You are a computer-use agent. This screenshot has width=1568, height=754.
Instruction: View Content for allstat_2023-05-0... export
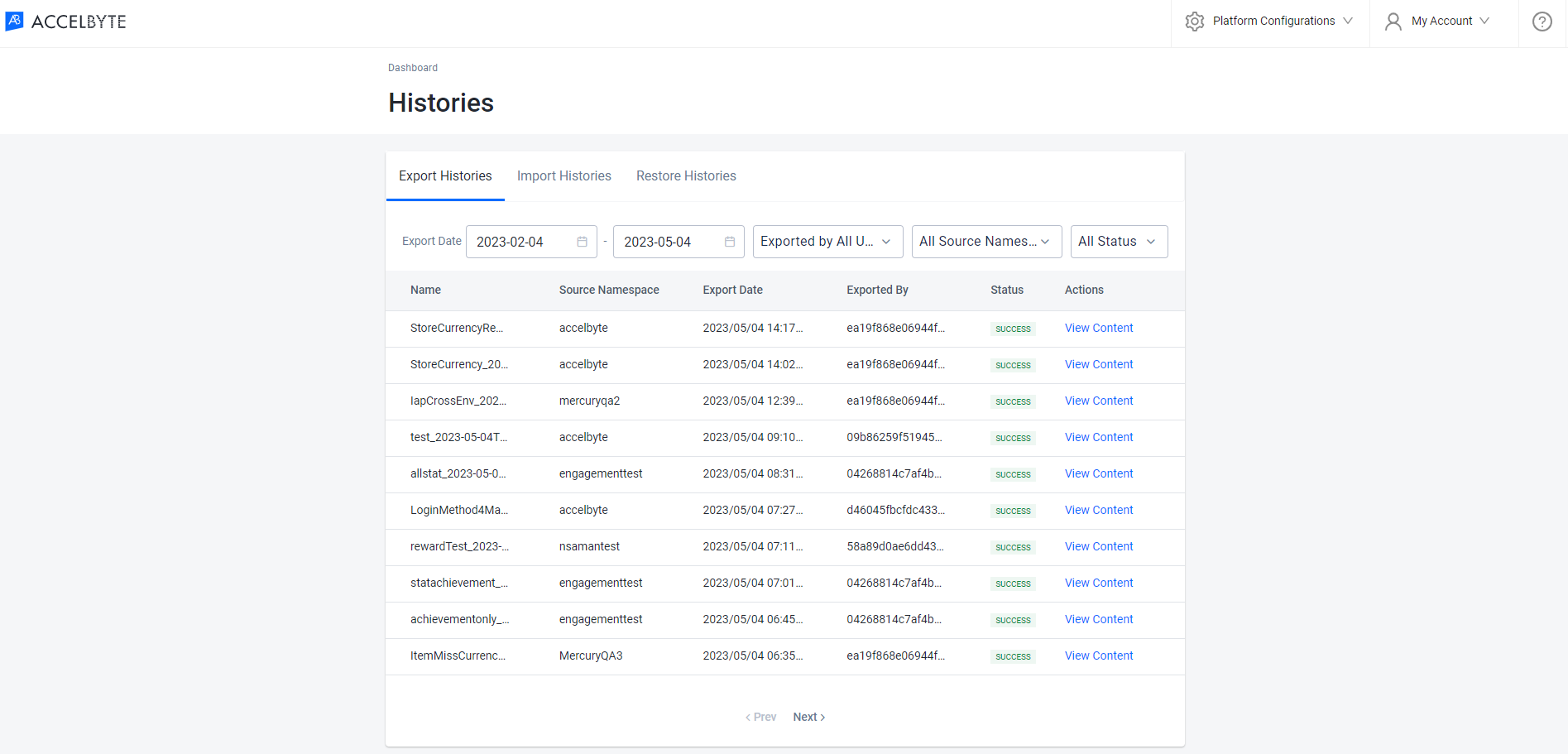[x=1099, y=474]
